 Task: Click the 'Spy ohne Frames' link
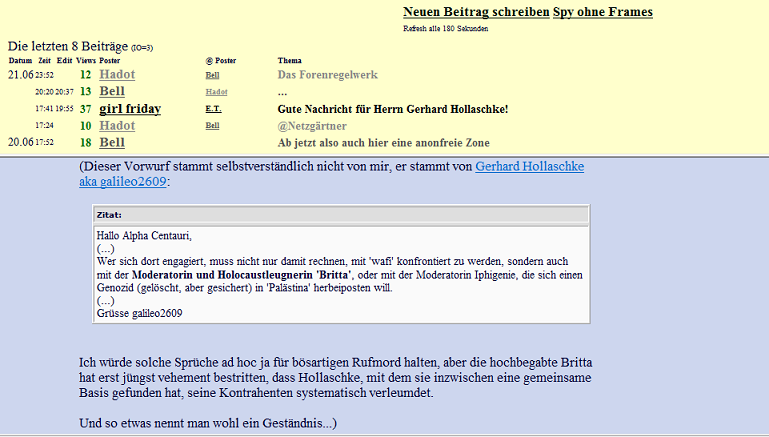(602, 12)
